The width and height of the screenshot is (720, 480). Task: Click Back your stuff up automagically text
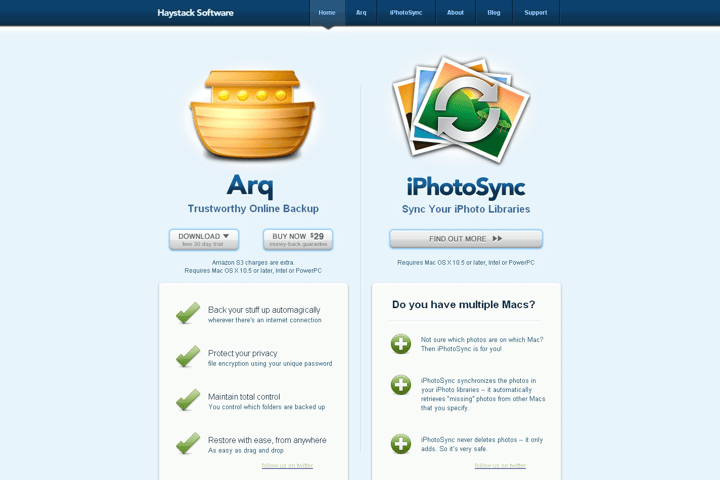(264, 310)
